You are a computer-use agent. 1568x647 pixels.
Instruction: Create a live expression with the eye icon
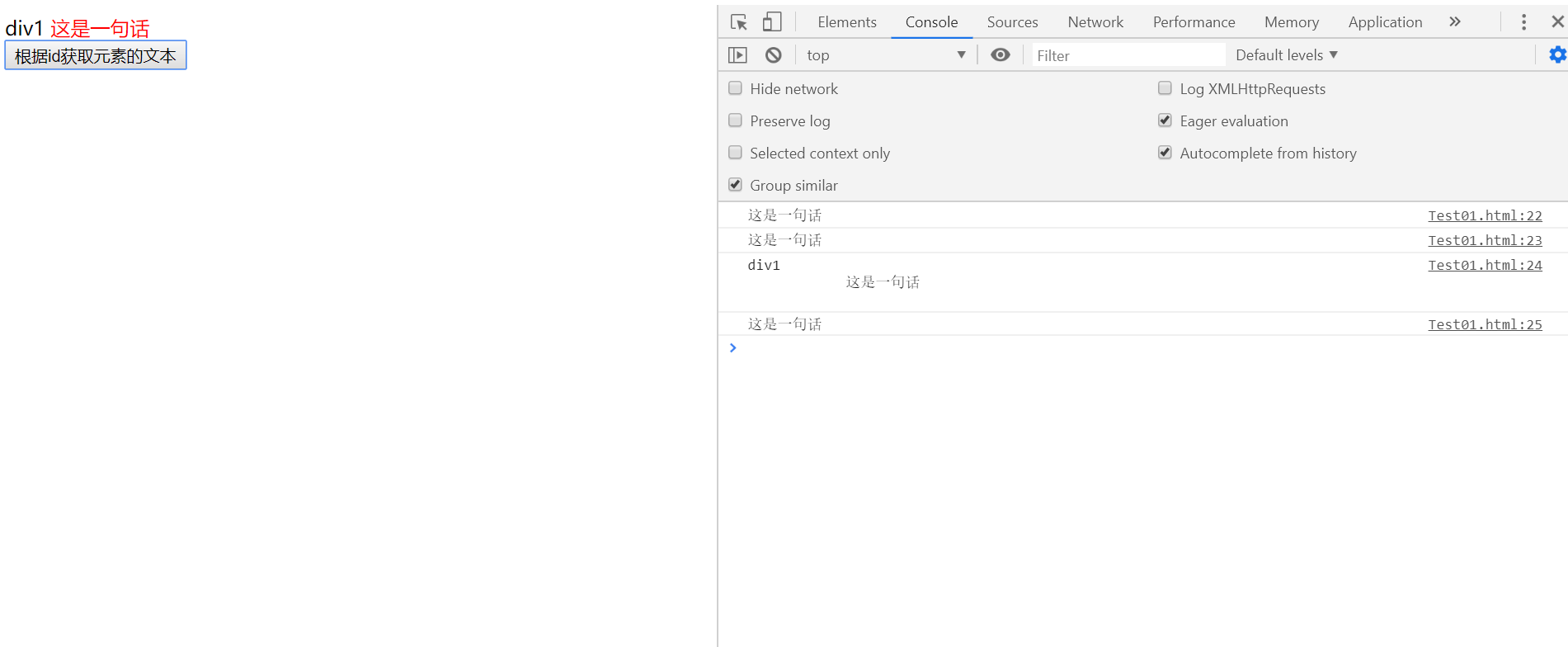coord(1000,55)
